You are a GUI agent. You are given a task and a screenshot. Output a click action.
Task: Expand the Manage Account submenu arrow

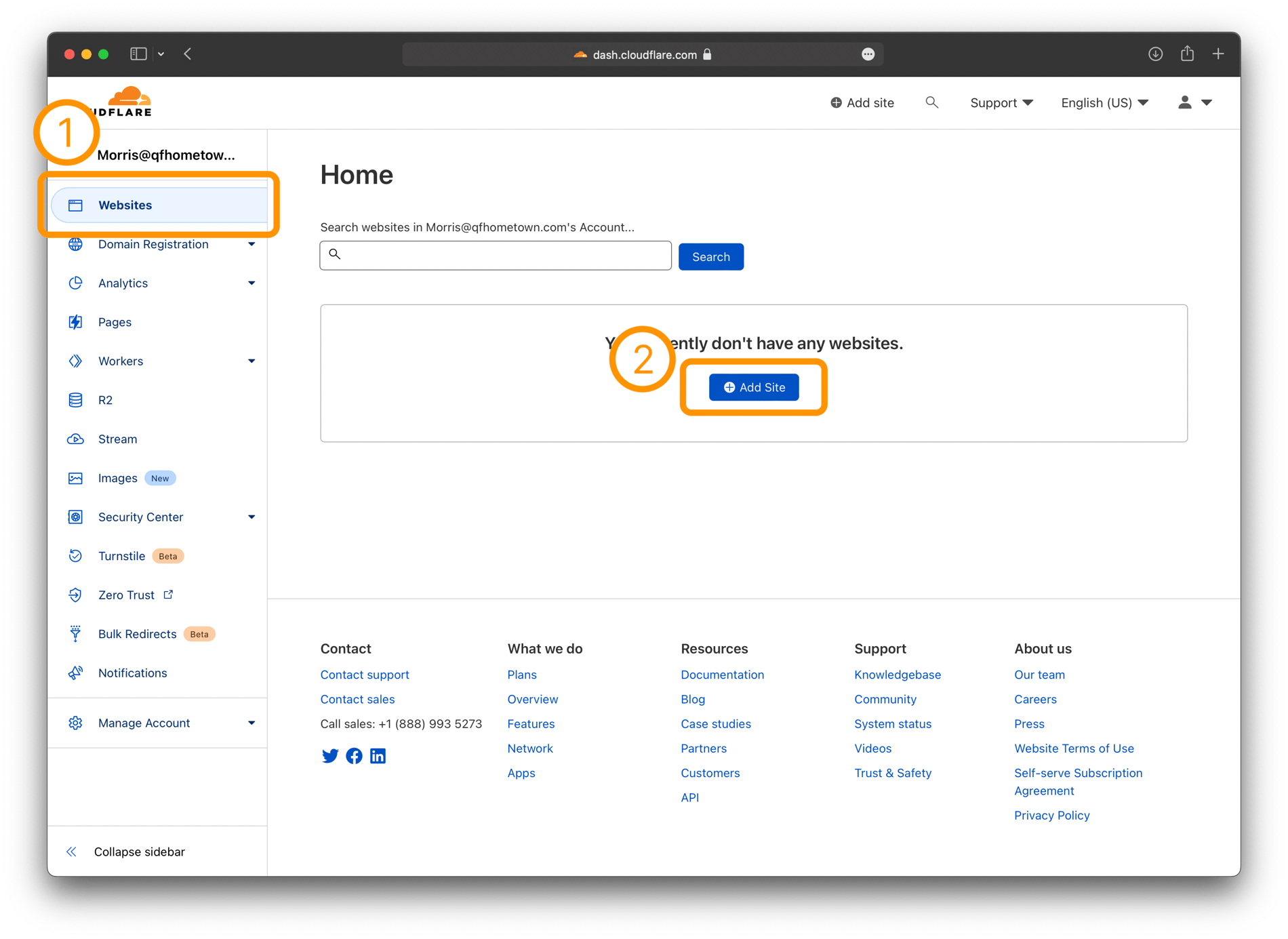click(x=251, y=723)
